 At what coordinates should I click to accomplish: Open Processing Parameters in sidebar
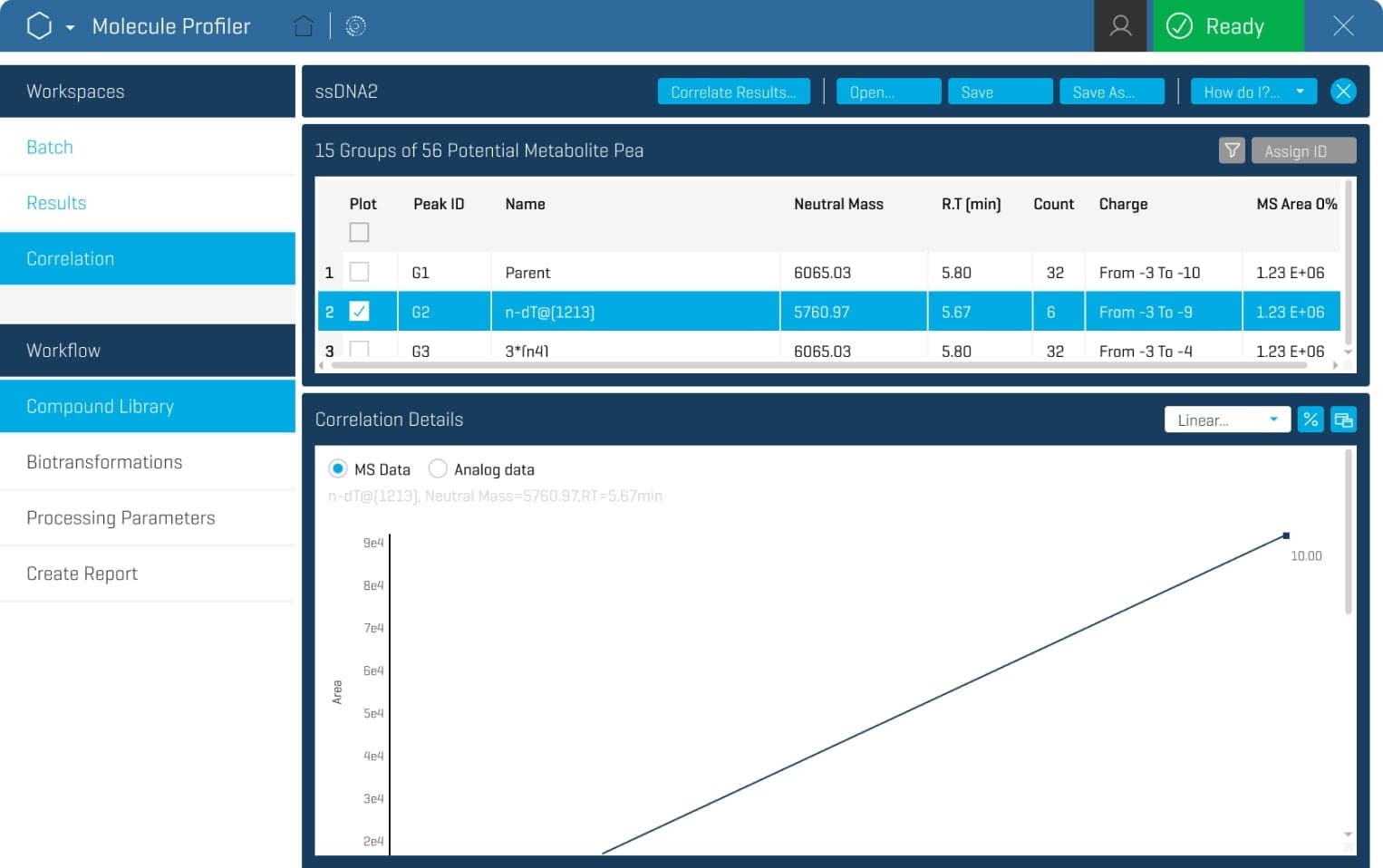pos(121,517)
